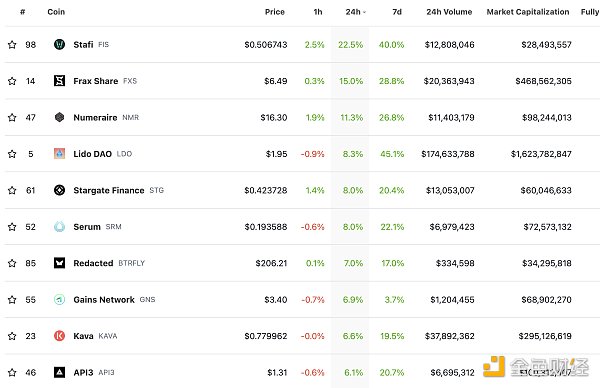
Task: Click the Numeraire logo icon
Action: 59,117
